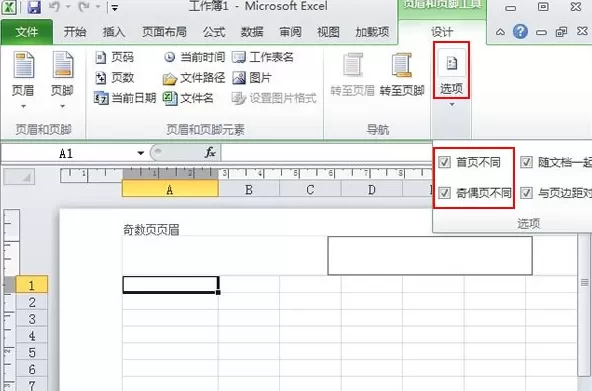Click the Footer (页脚) icon
This screenshot has width=592, height=391.
[63, 65]
